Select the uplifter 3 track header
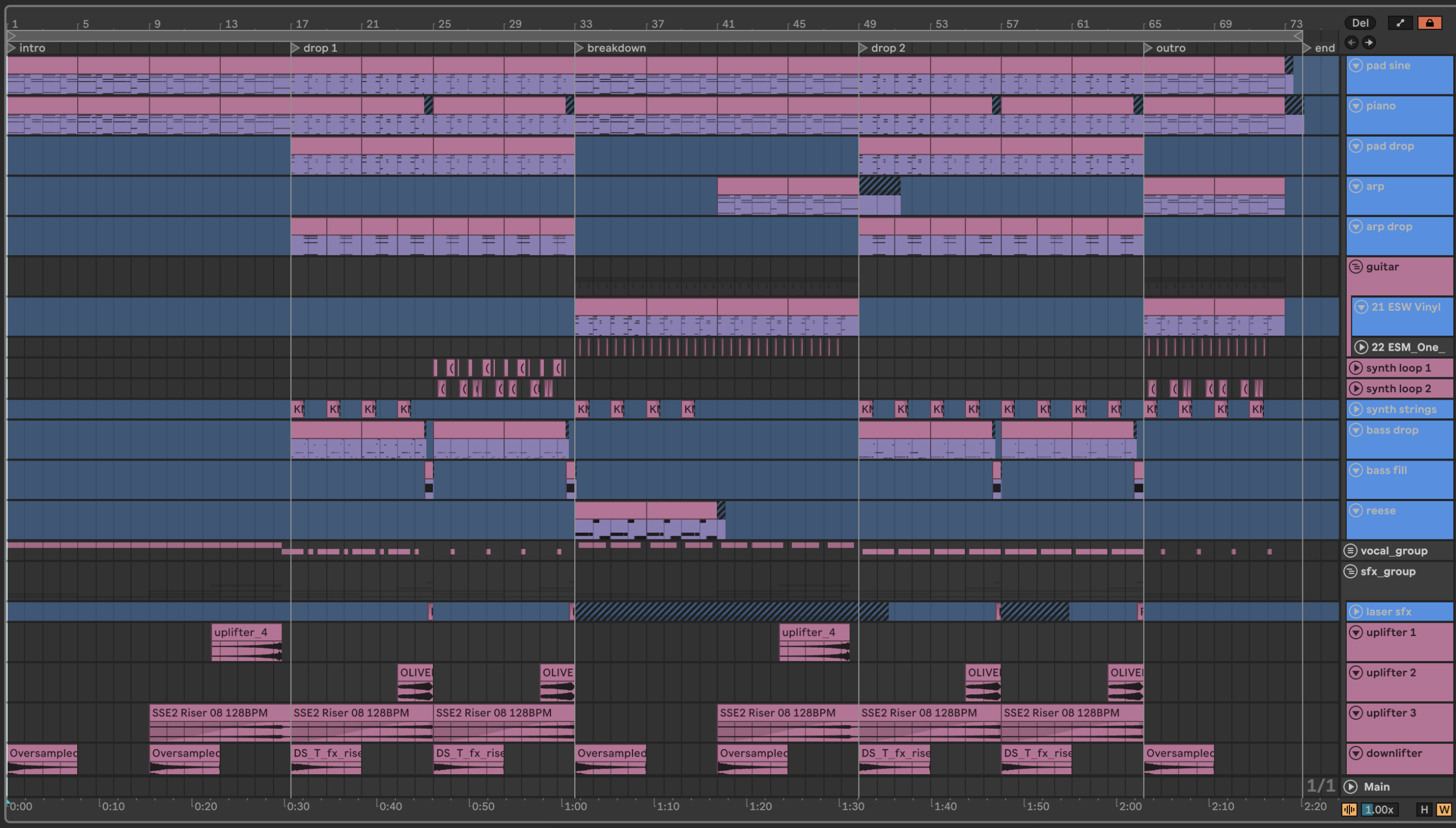Screen dimensions: 1456x828 coord(1391,713)
